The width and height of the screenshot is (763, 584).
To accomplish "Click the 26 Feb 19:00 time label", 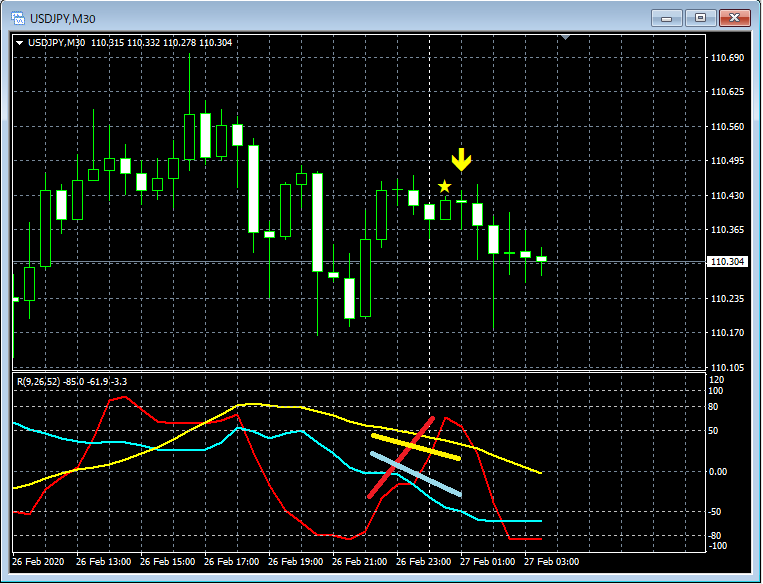I will [295, 562].
